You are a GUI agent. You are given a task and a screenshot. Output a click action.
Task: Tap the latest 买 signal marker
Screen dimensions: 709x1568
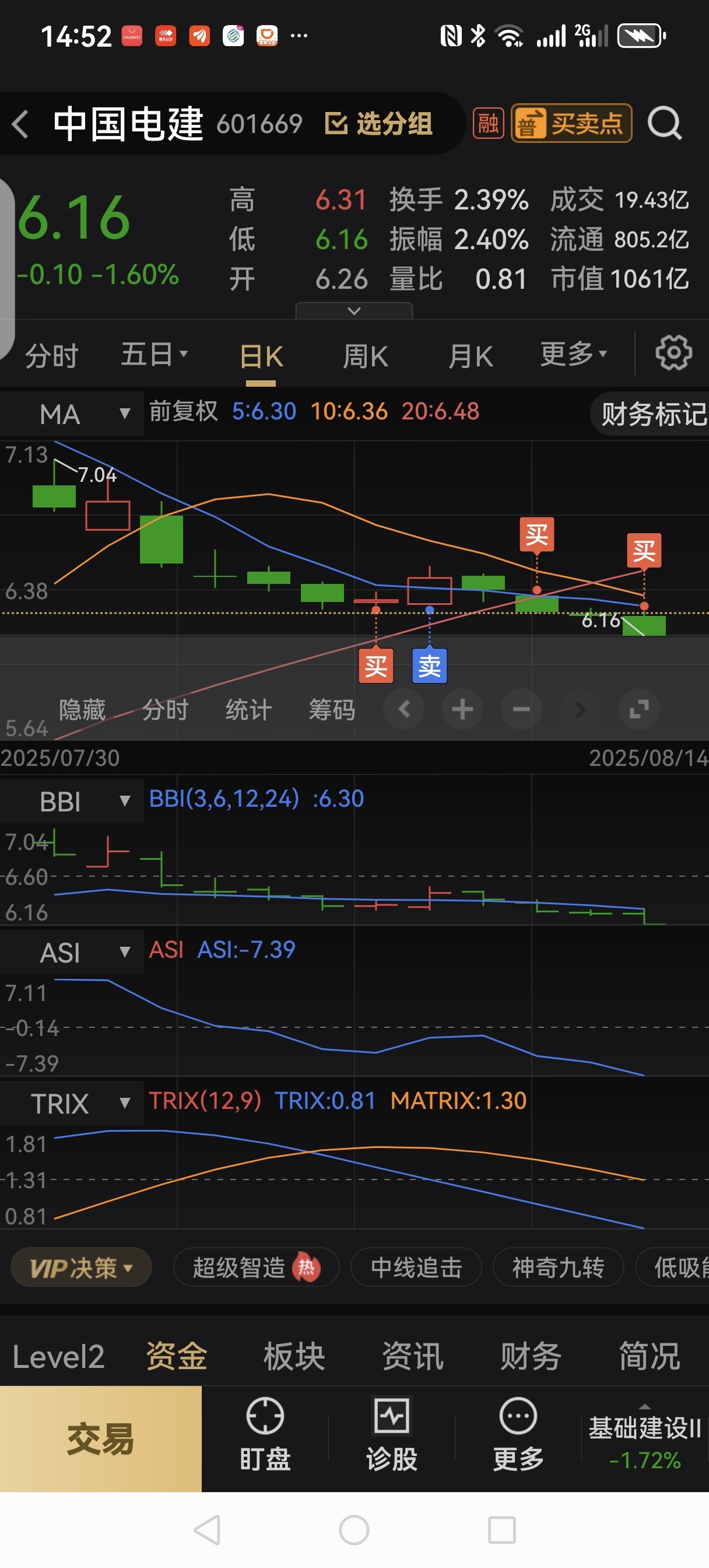644,550
